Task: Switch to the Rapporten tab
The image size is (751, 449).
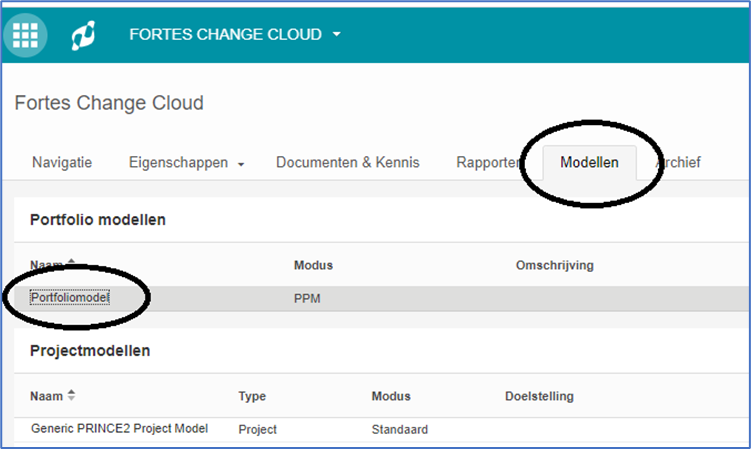Action: point(489,162)
